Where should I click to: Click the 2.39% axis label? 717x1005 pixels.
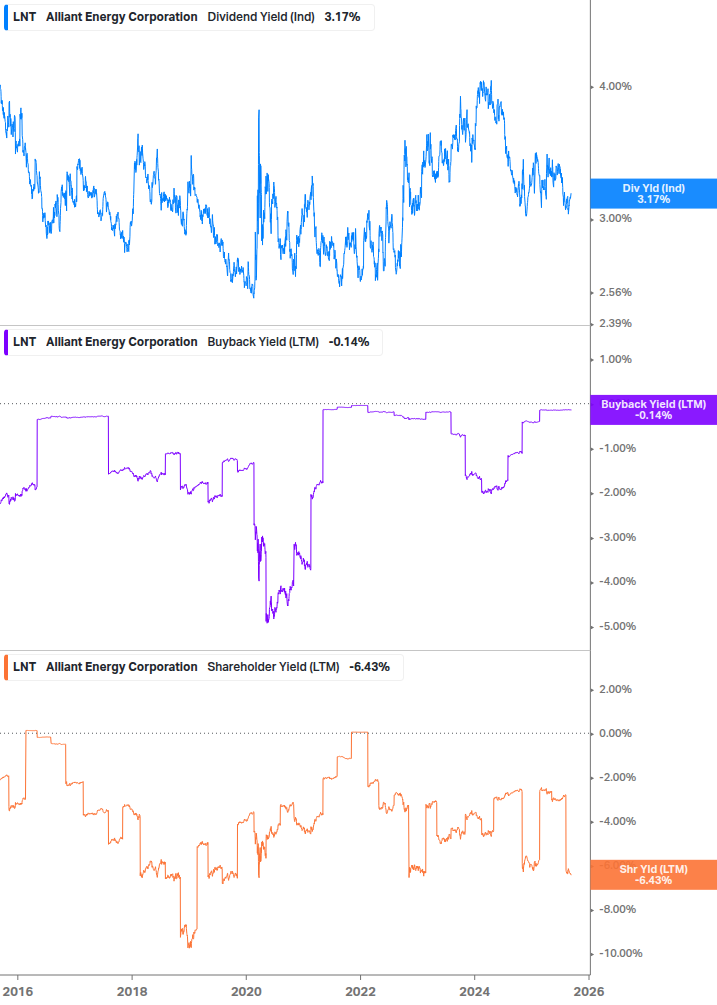615,324
